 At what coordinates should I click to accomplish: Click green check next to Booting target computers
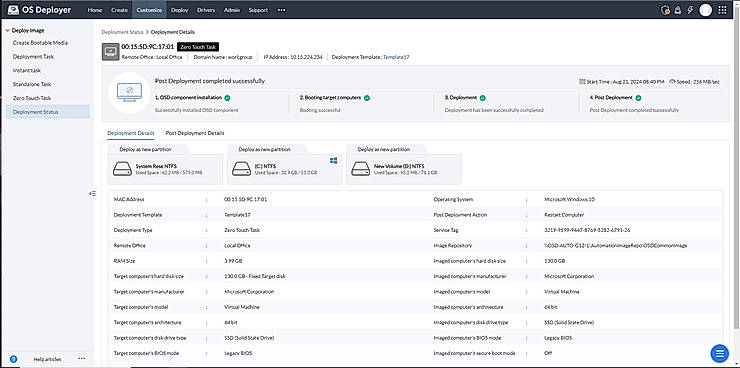click(x=367, y=98)
